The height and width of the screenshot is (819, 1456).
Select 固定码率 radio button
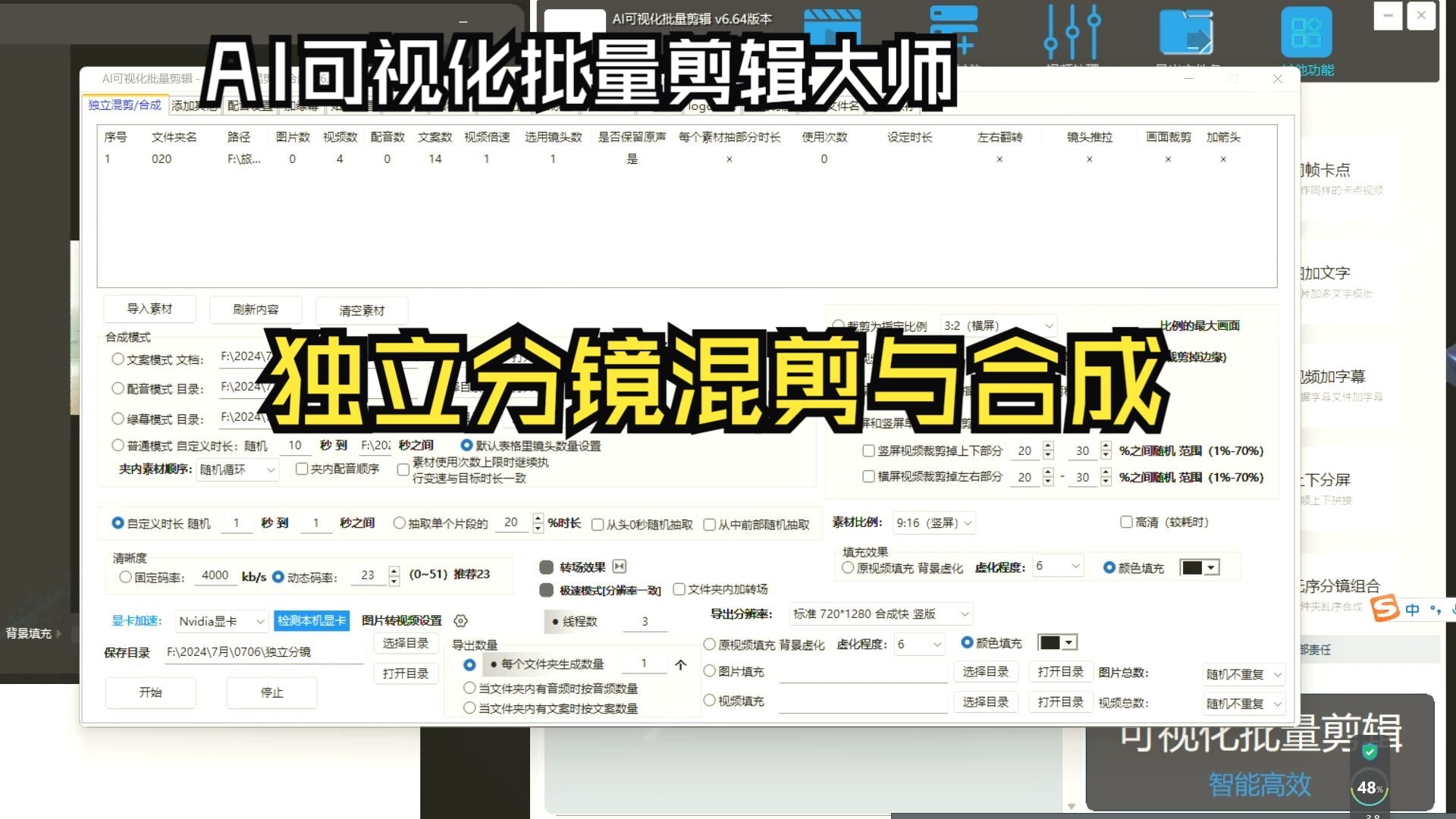click(125, 577)
